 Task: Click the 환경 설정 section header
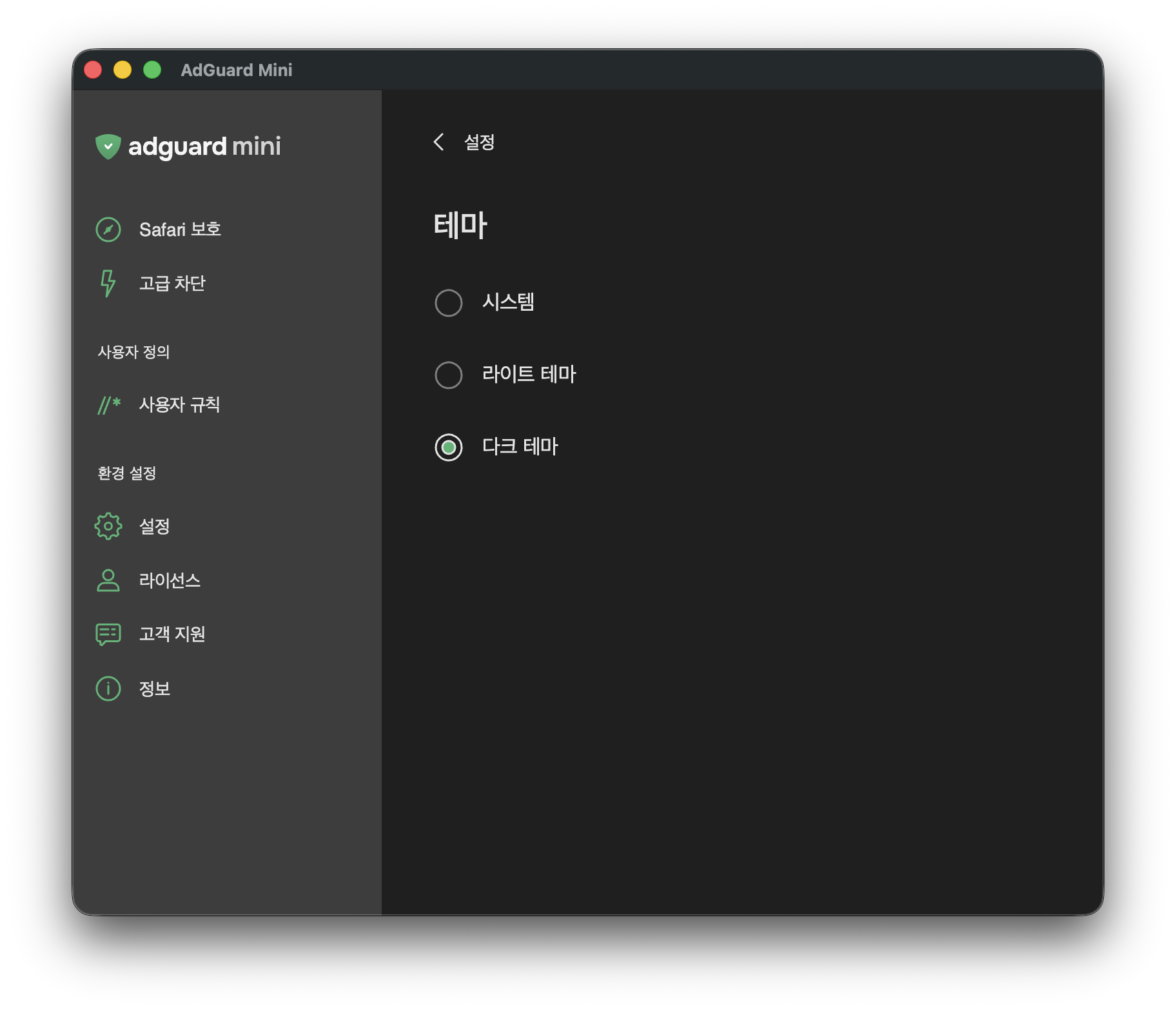point(127,473)
